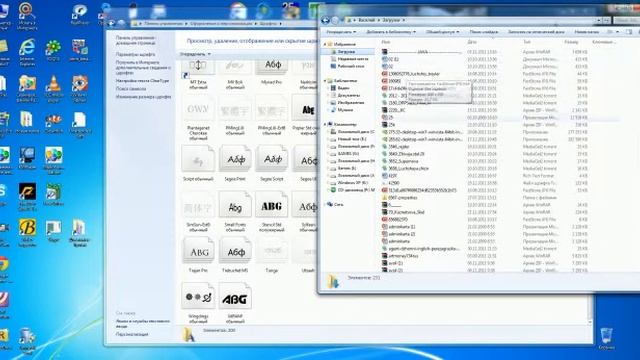This screenshot has height=360, width=640.
Task: Open Настройка текста ClearType link
Action: coord(142,81)
